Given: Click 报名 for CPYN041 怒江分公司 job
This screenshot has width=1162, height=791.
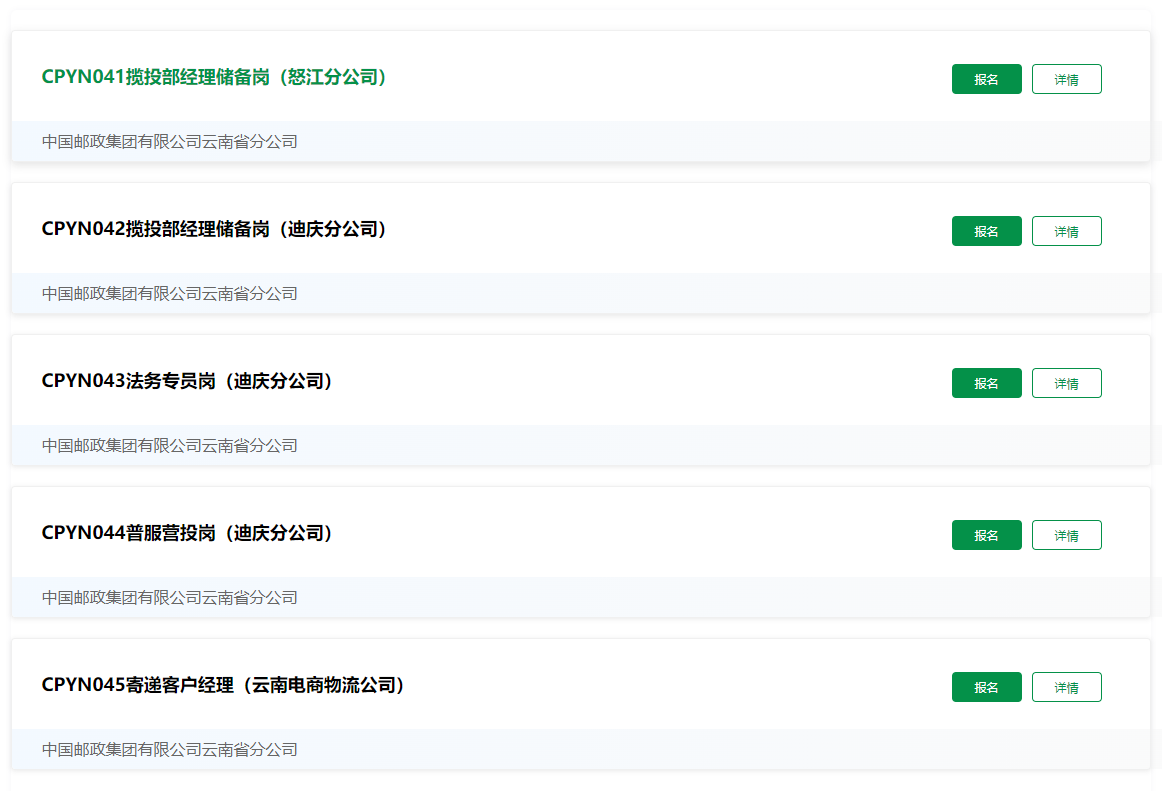Looking at the screenshot, I should (986, 79).
